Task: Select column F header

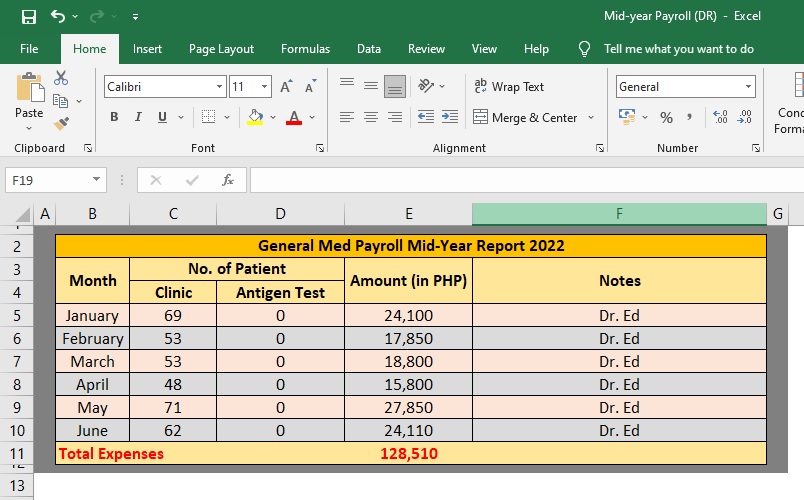Action: click(619, 214)
